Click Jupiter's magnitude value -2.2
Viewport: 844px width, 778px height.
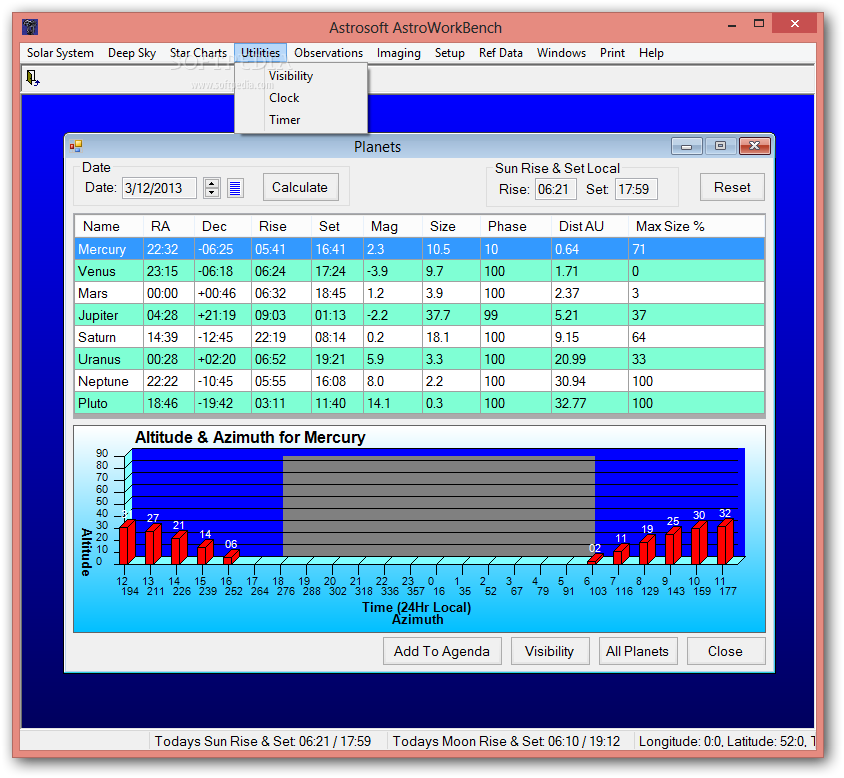(393, 316)
